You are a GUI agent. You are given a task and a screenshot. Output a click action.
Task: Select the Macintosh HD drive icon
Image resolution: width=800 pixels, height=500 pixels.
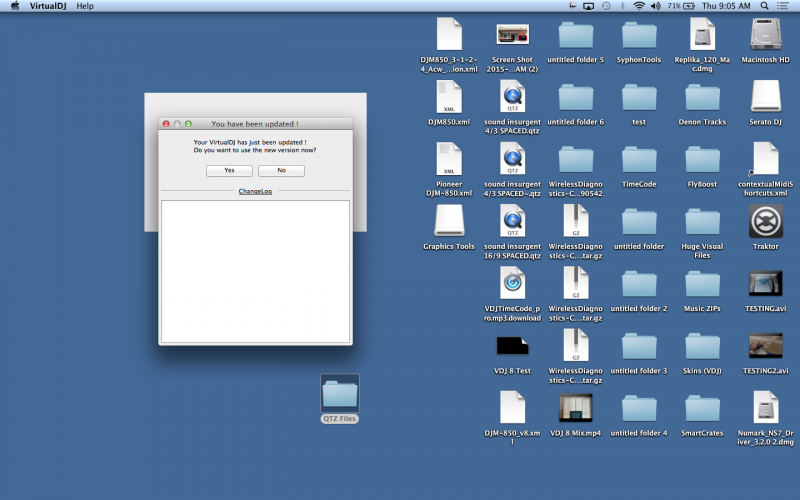click(765, 34)
